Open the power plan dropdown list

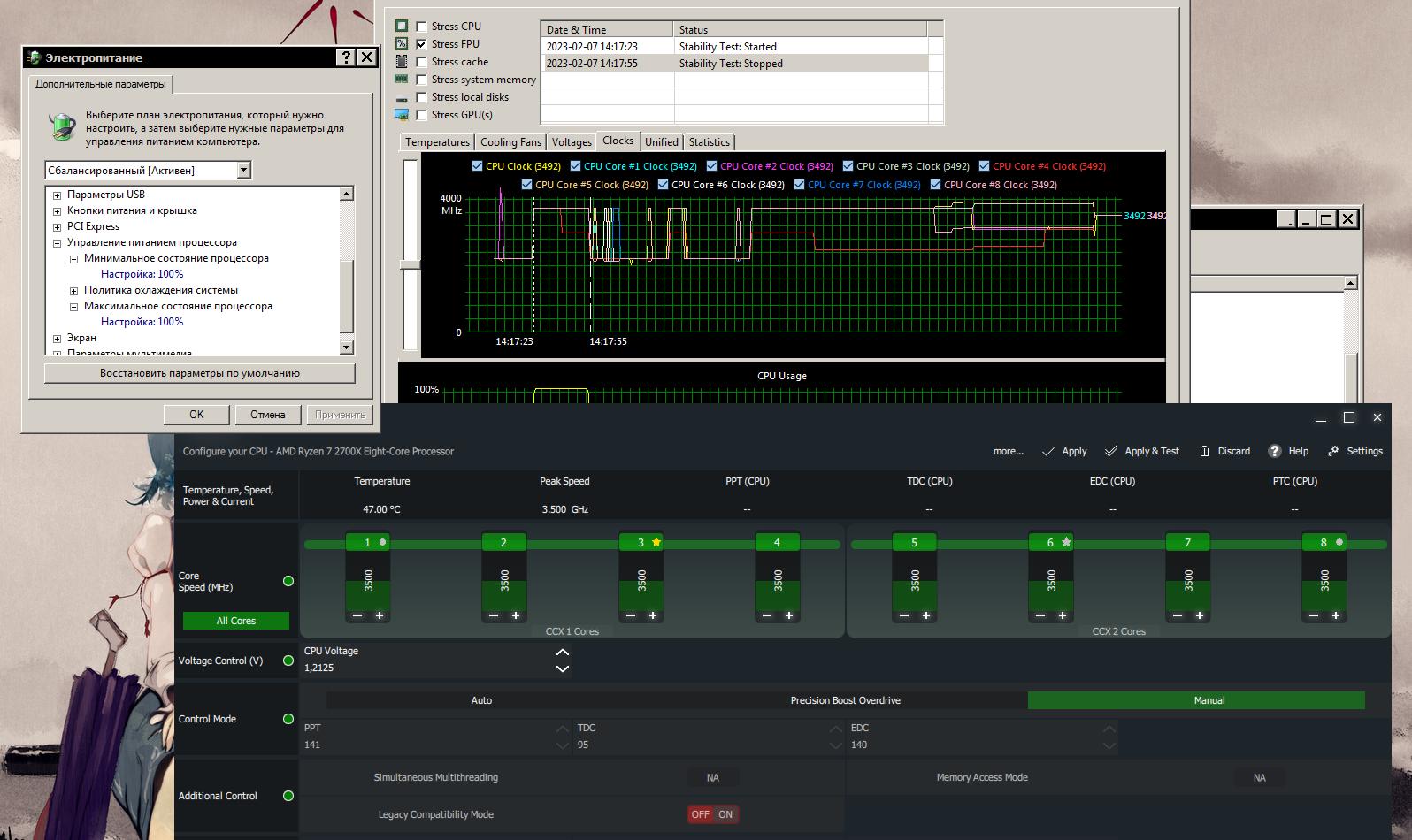244,170
